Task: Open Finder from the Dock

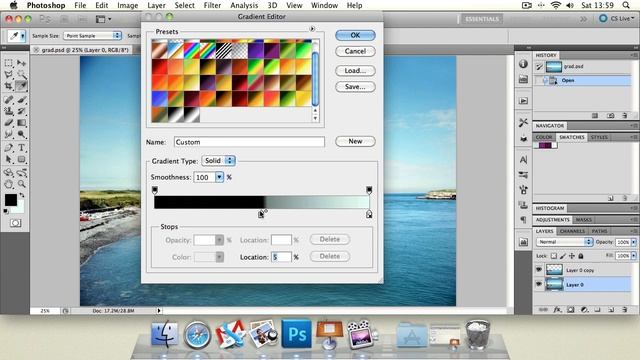Action: (164, 335)
